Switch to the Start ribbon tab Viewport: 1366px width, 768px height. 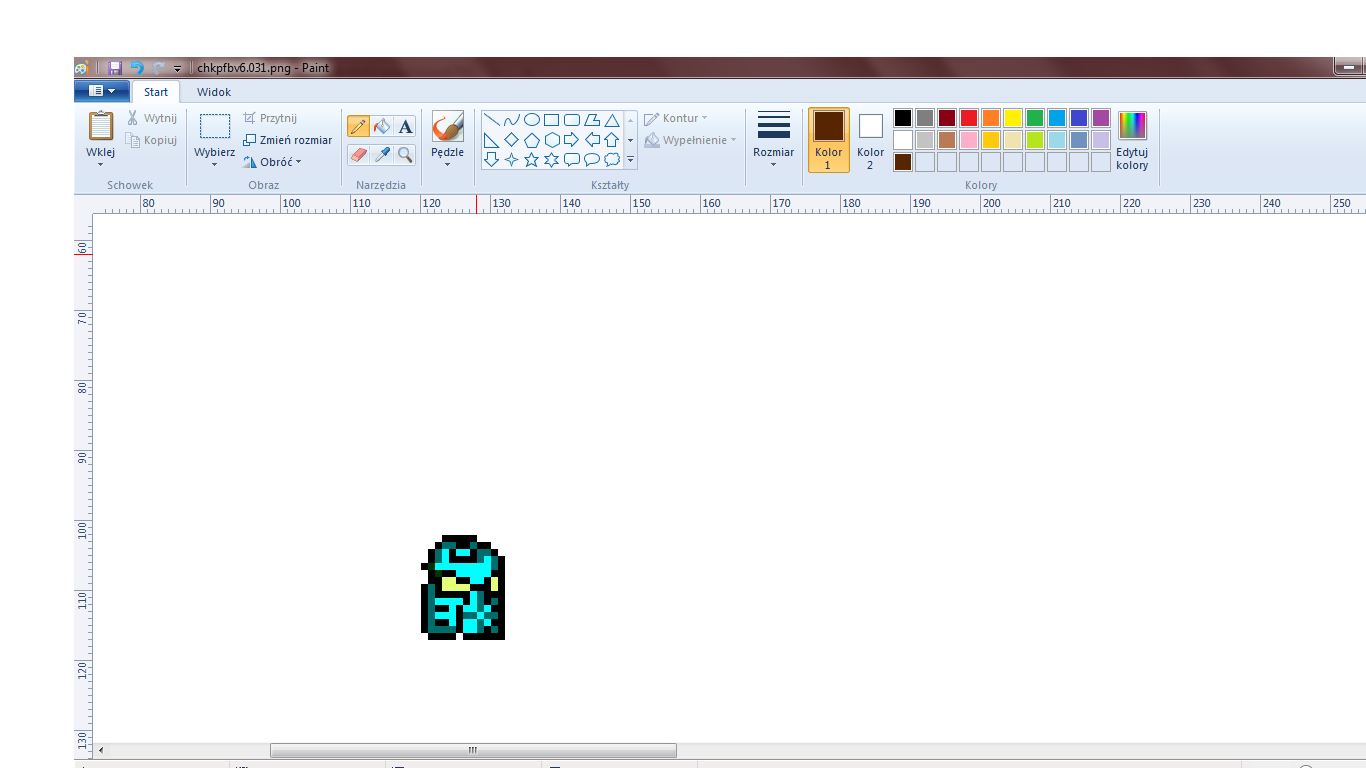pos(156,92)
